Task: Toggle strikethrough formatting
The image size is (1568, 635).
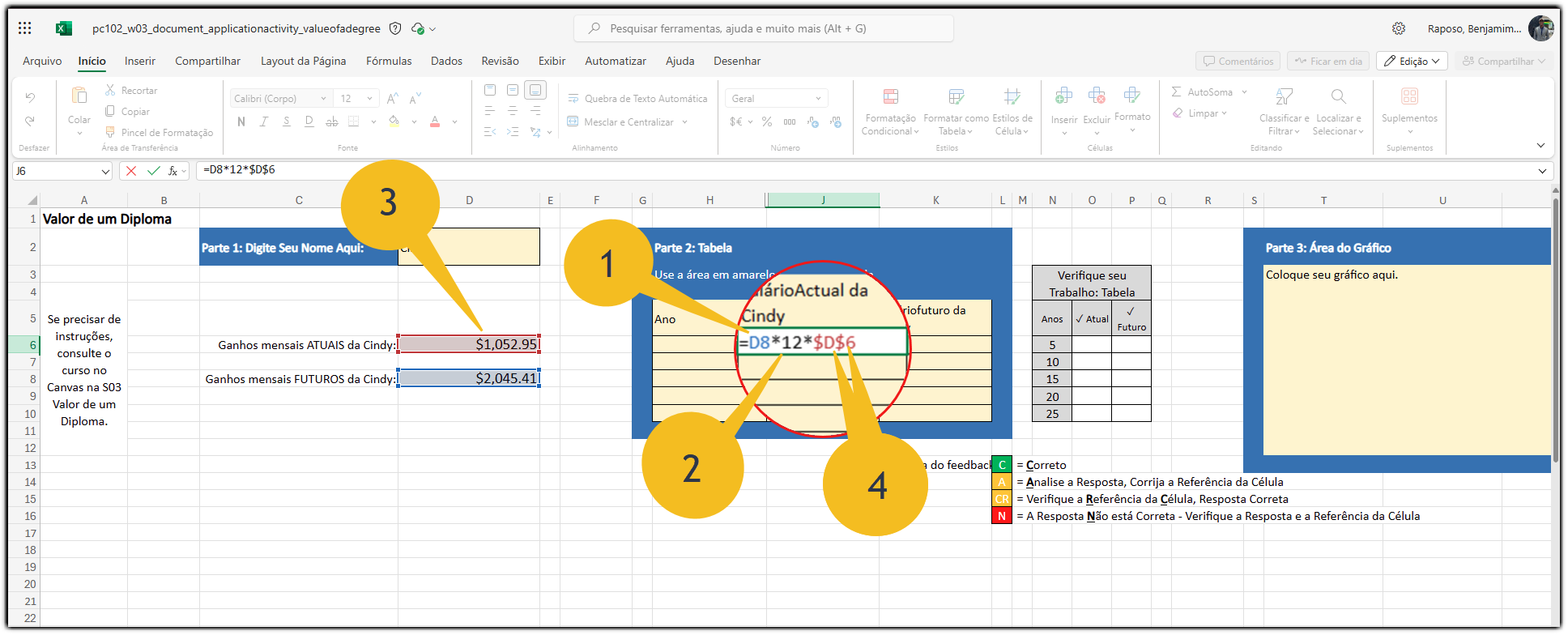Action: tap(331, 121)
